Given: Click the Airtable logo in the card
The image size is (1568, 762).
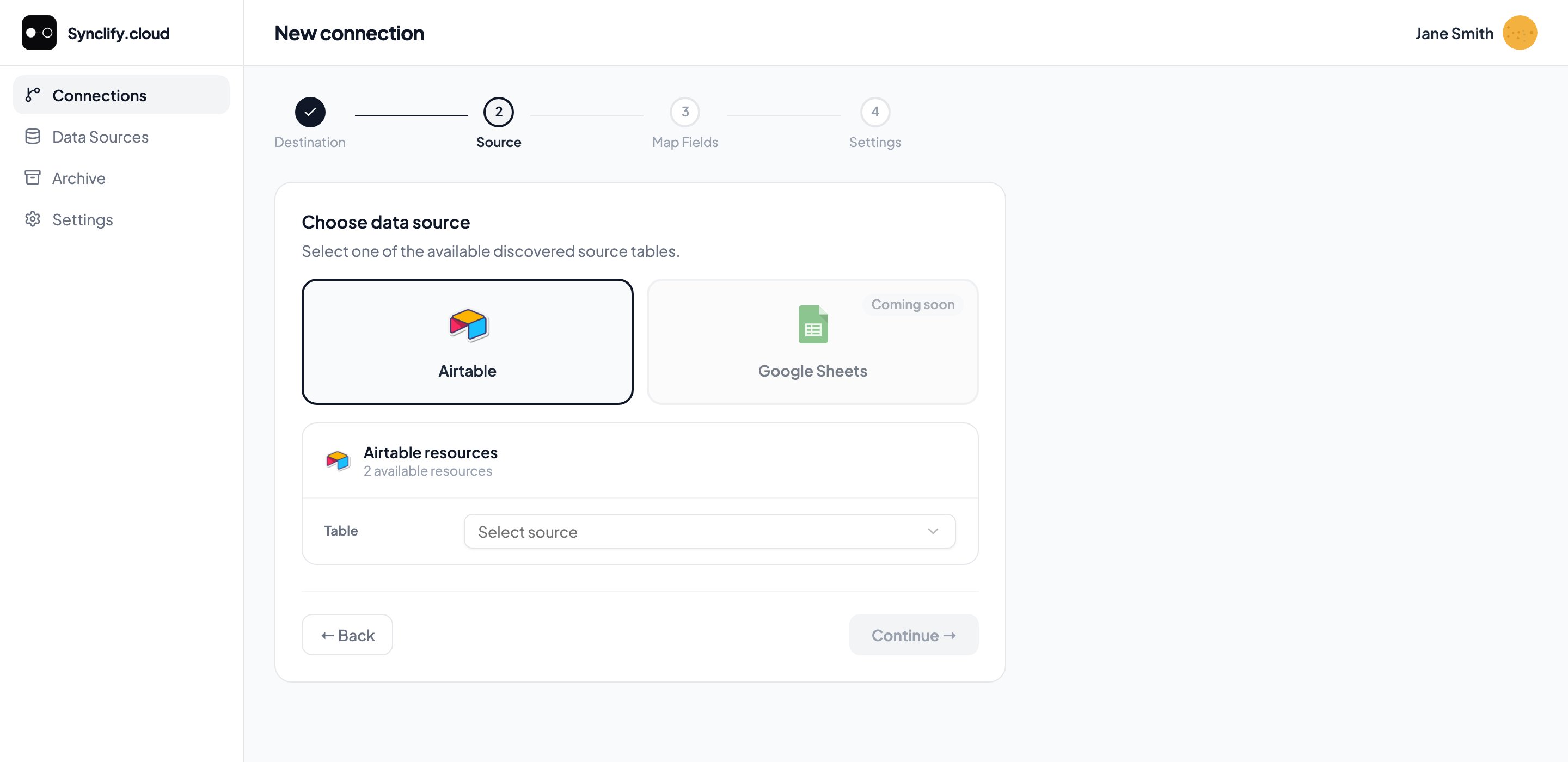Looking at the screenshot, I should click(468, 325).
